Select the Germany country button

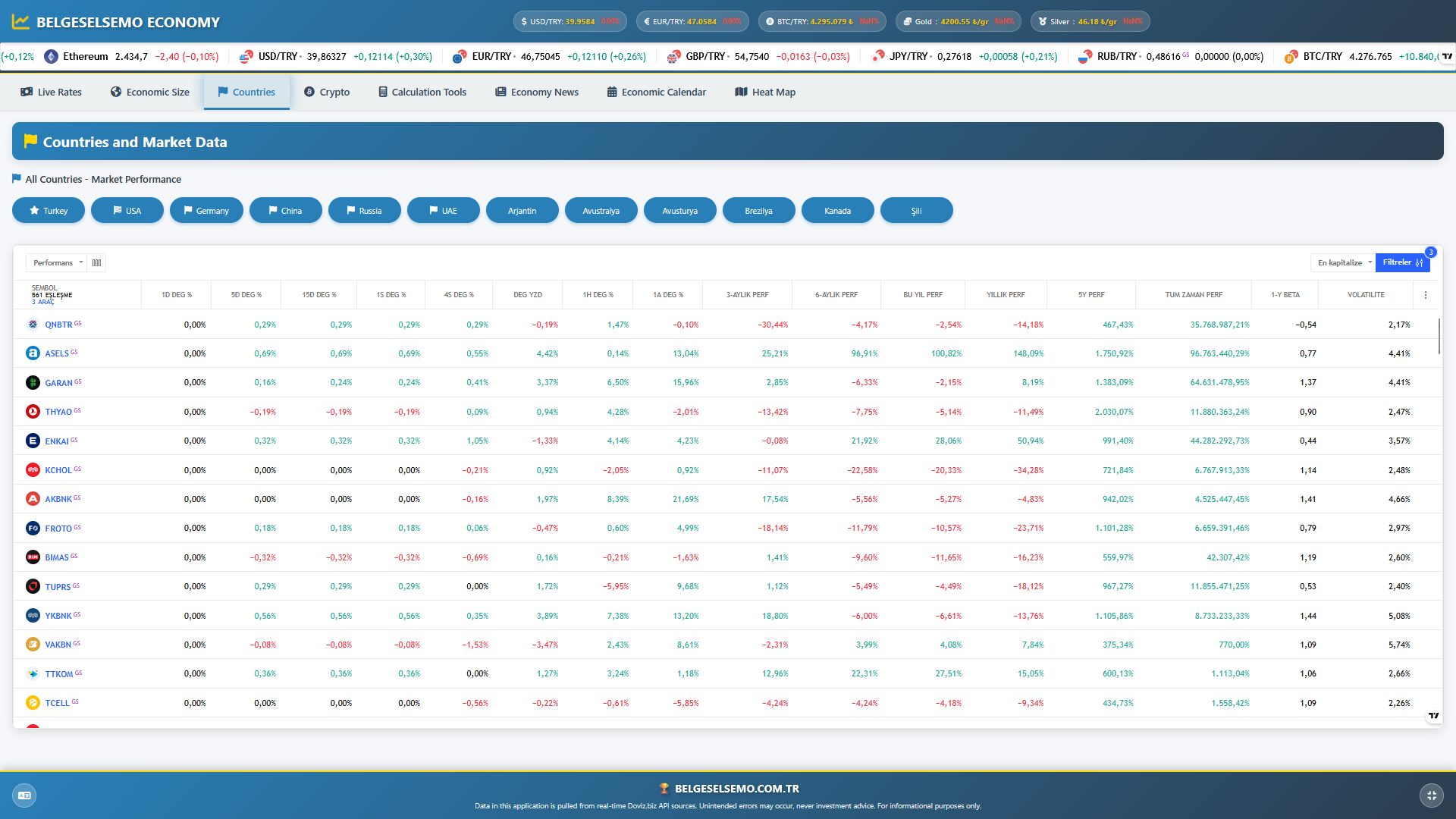pos(206,211)
